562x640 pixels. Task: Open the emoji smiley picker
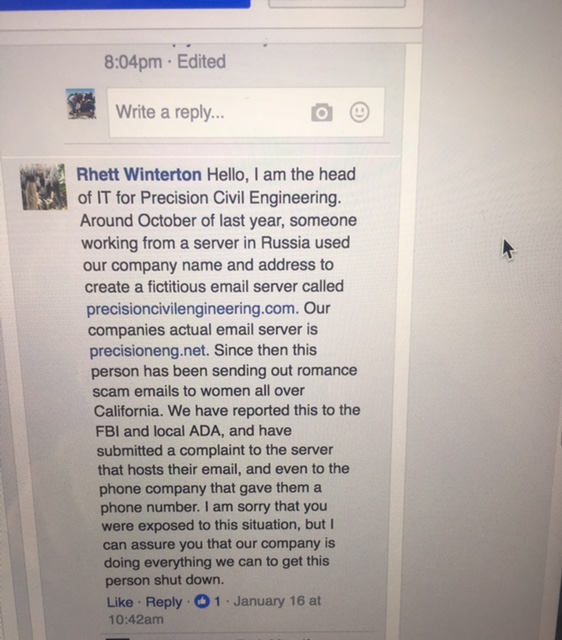(360, 112)
